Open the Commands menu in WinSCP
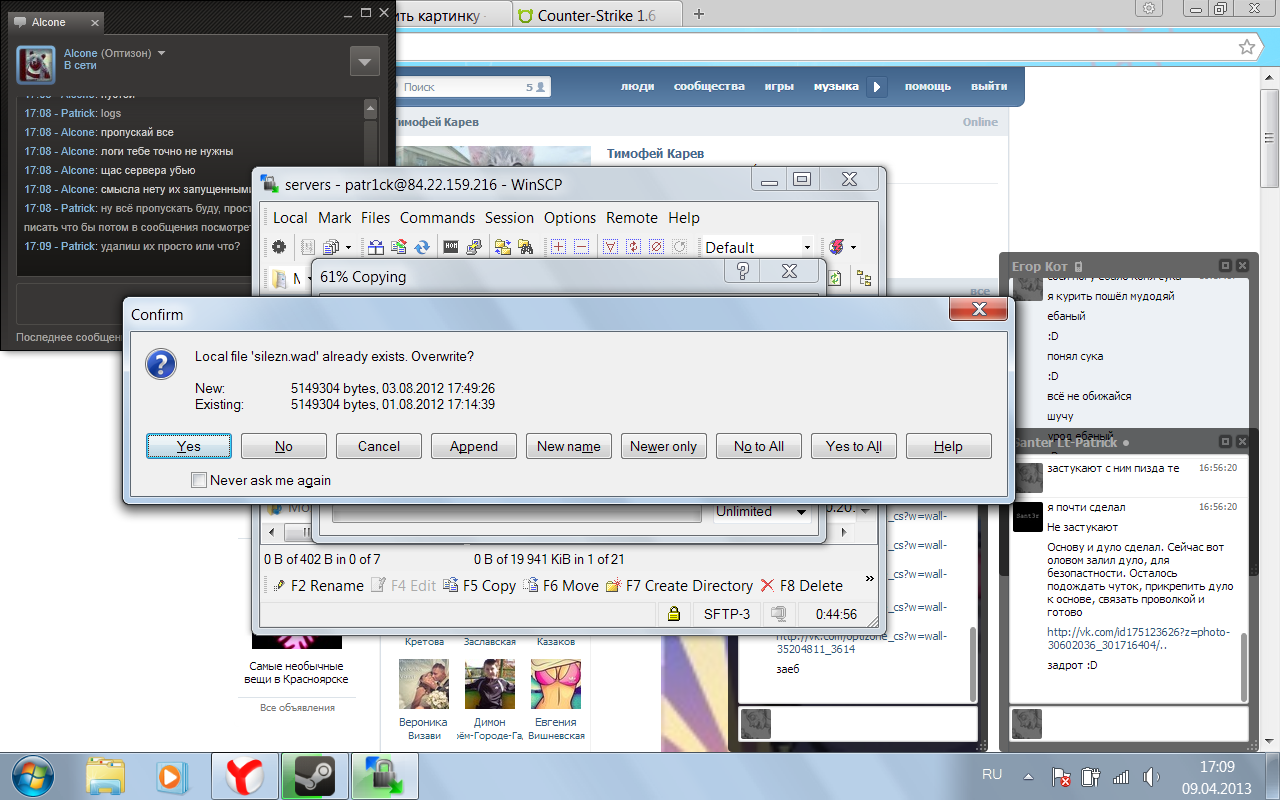 pyautogui.click(x=437, y=218)
